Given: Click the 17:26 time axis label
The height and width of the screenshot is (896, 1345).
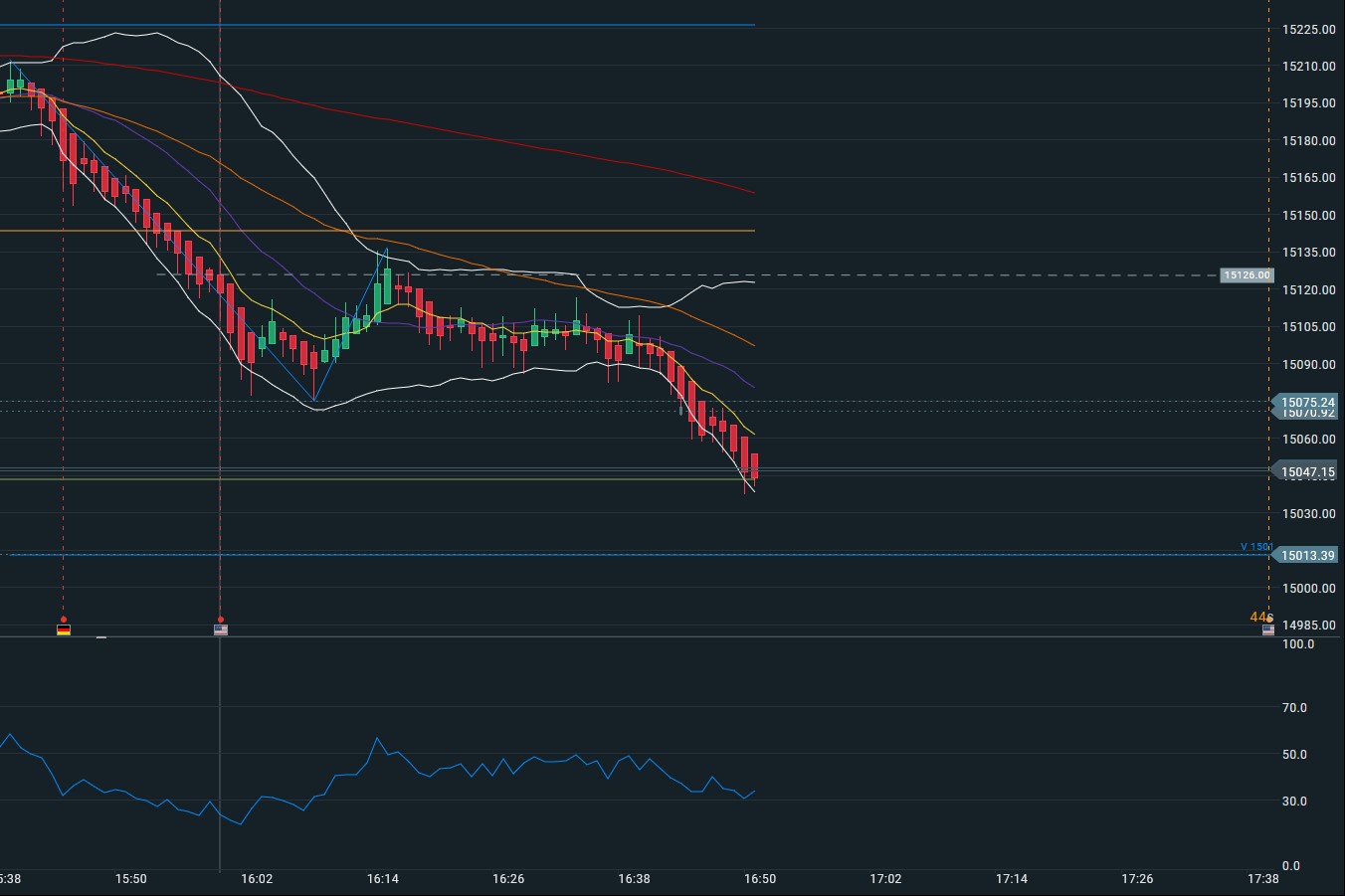Looking at the screenshot, I should coord(1137,879).
